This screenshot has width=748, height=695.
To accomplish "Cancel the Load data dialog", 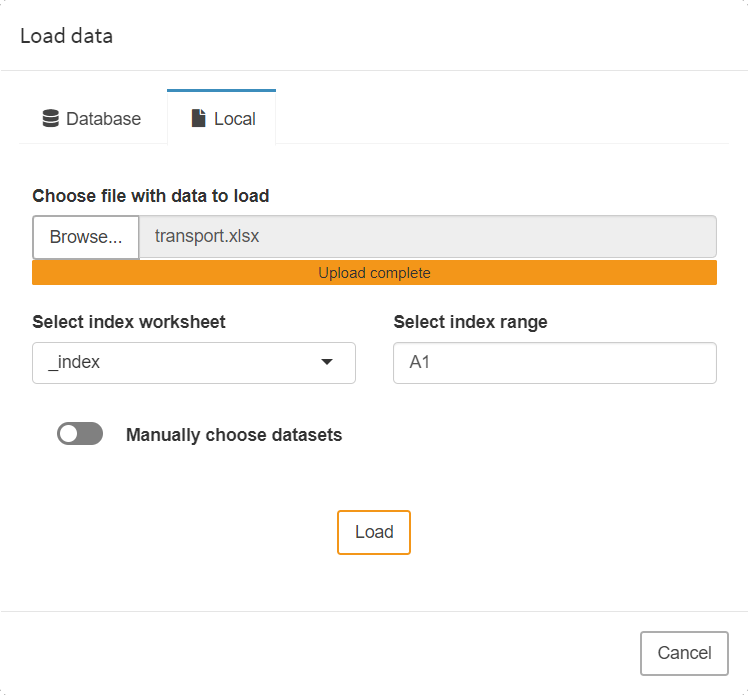I will pos(684,653).
